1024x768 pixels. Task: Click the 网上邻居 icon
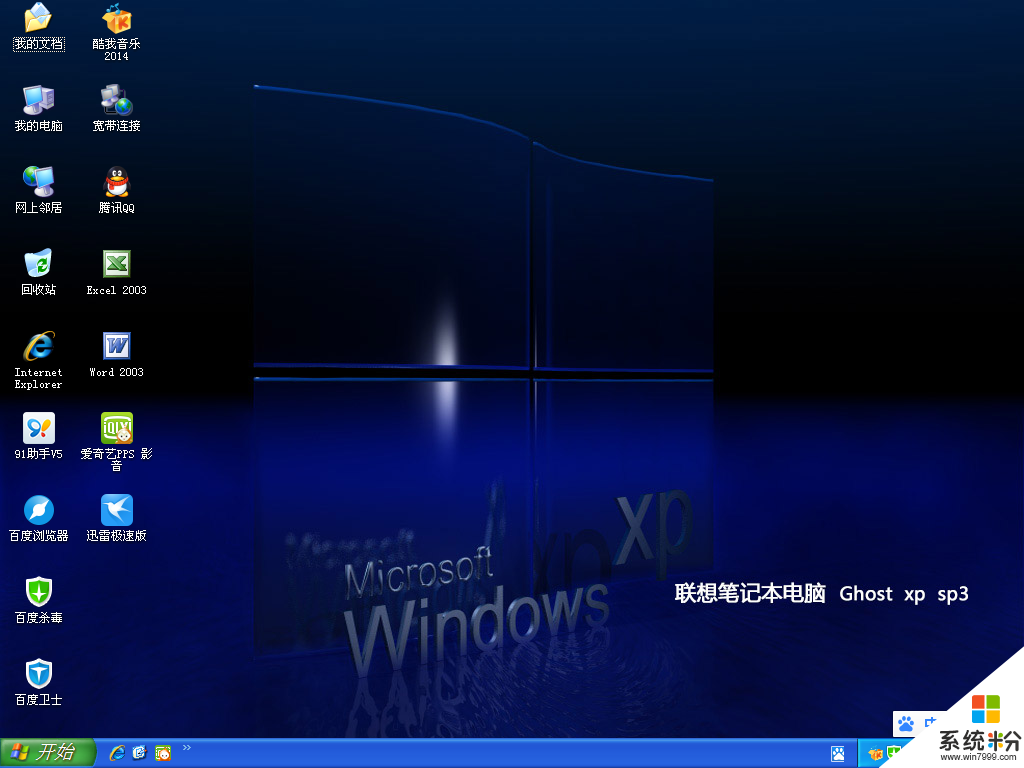tap(38, 182)
